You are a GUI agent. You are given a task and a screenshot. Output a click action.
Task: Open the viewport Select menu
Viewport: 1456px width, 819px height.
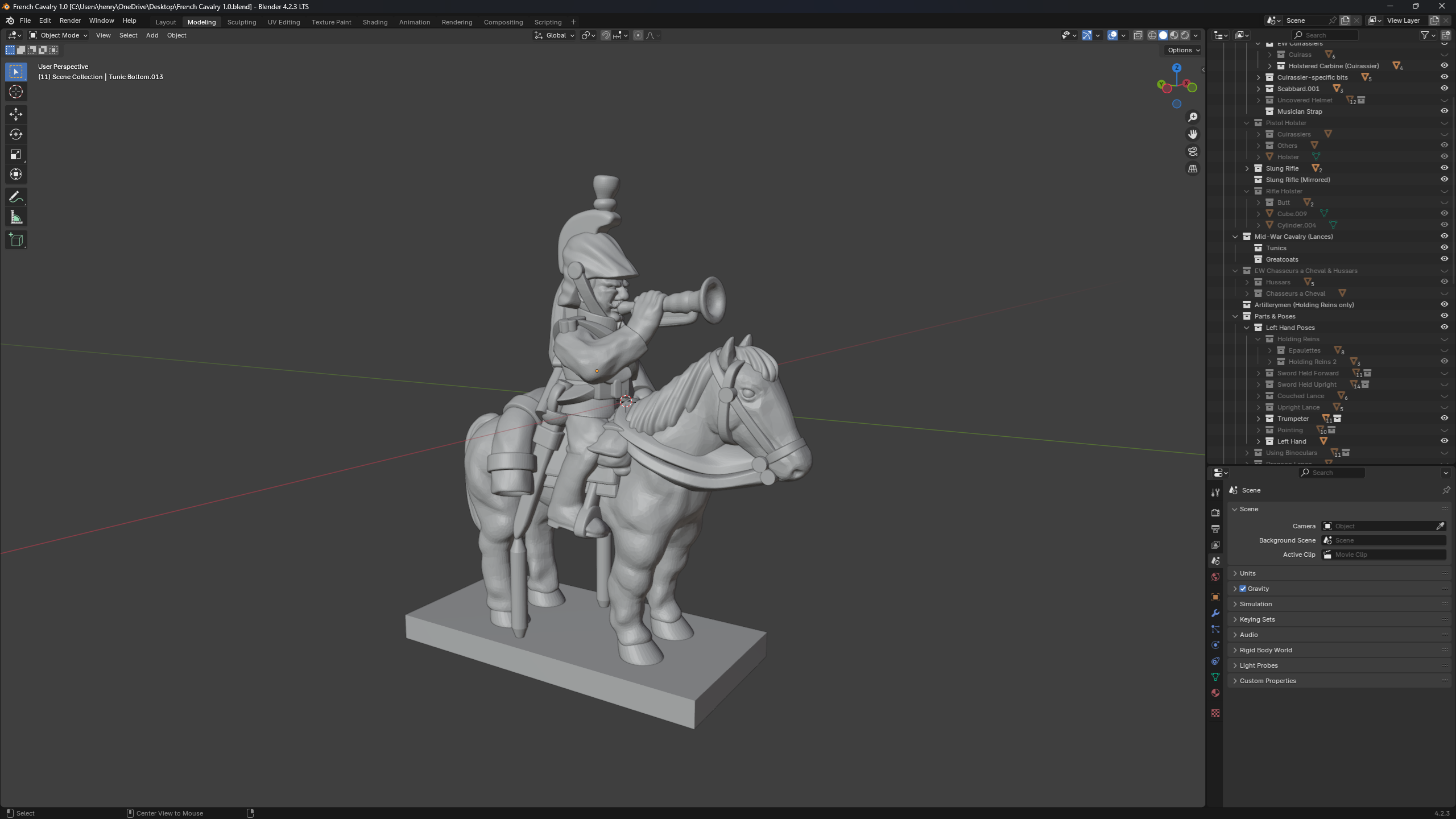128,35
